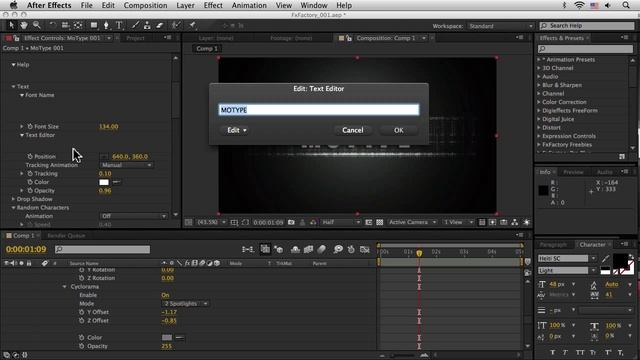Click the eyedropper in Character panel
Screen dimensions: 640x360
[605, 258]
